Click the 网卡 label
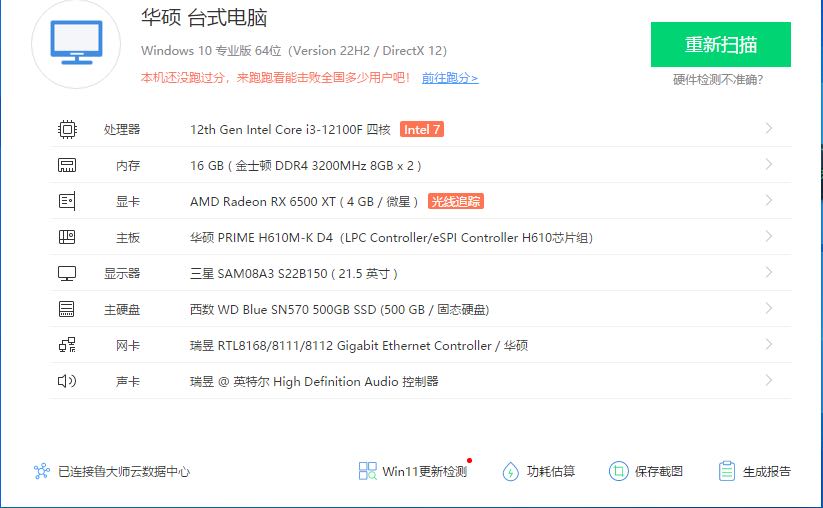Viewport: 823px width, 508px height. point(128,346)
